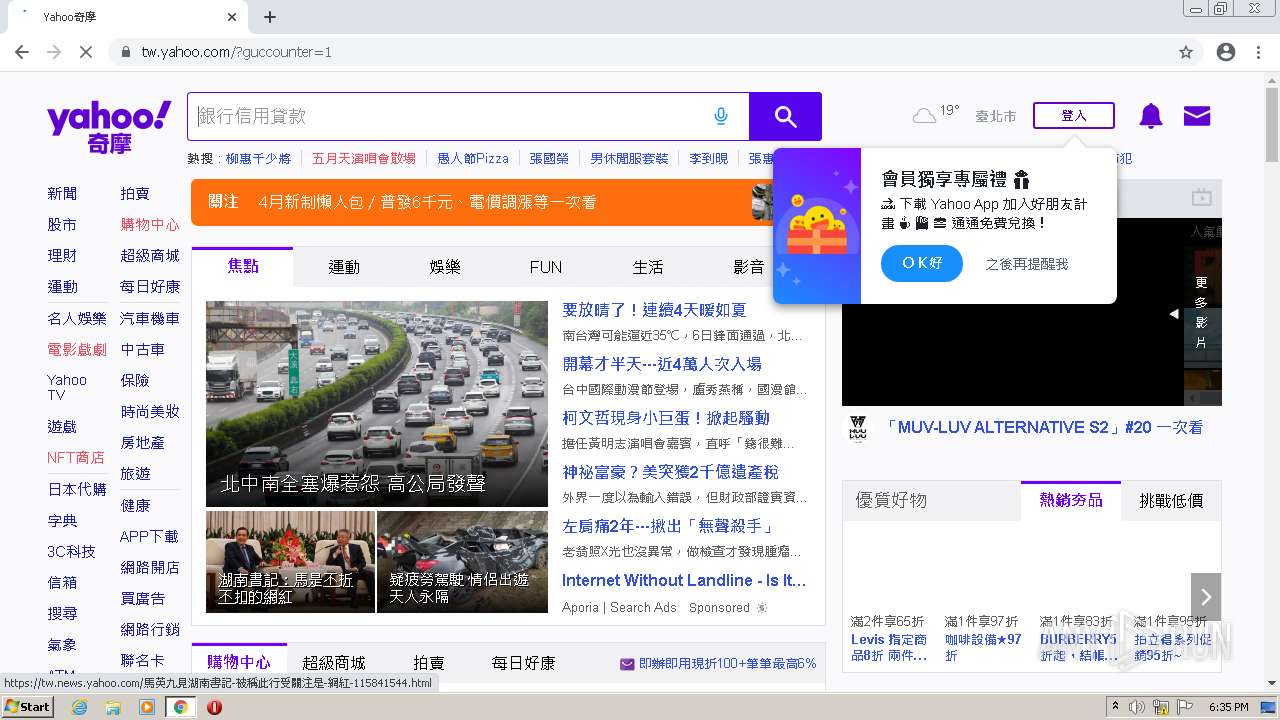Open Windows Start button

pos(28,707)
